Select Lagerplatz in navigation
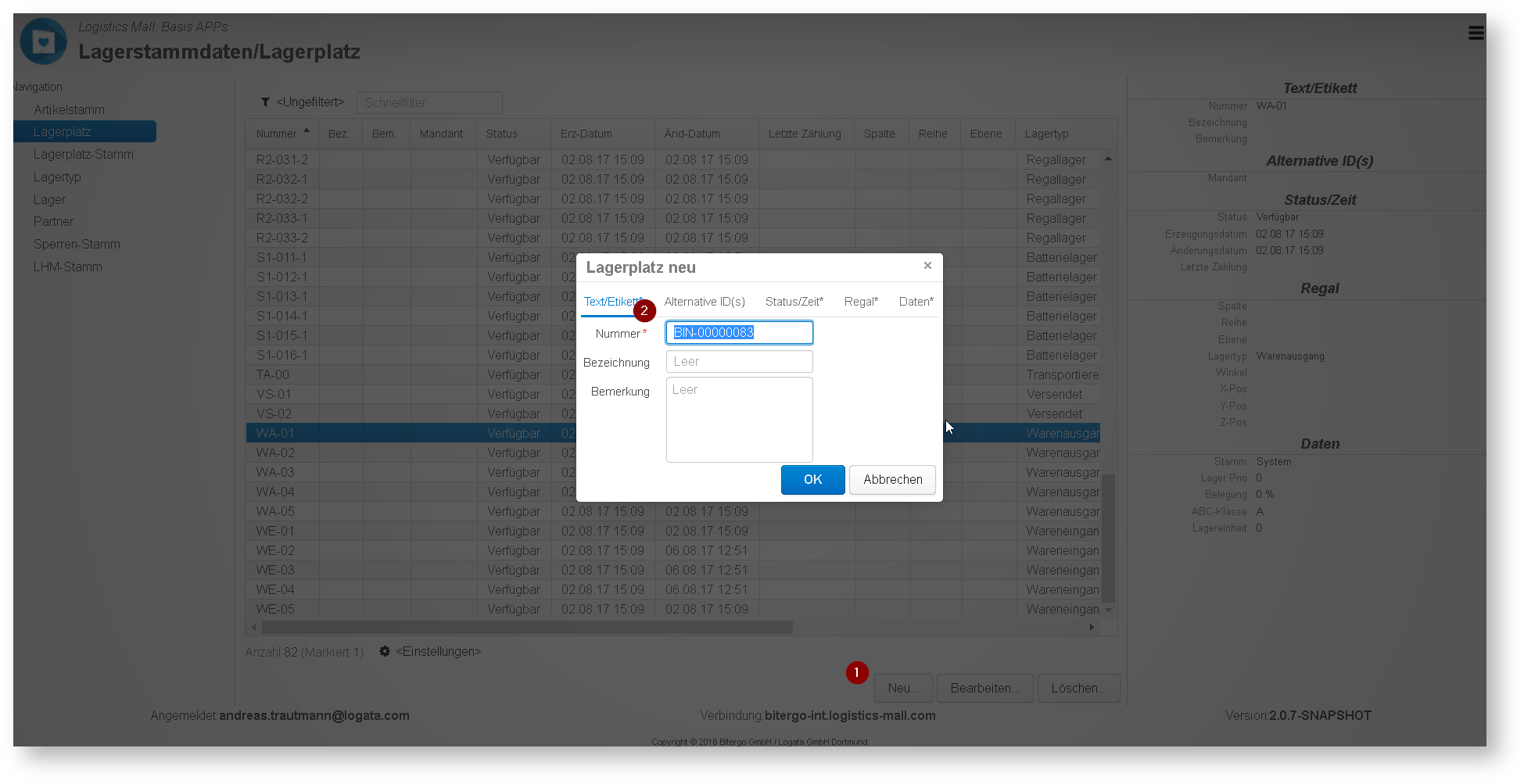1524x784 pixels. coord(84,132)
